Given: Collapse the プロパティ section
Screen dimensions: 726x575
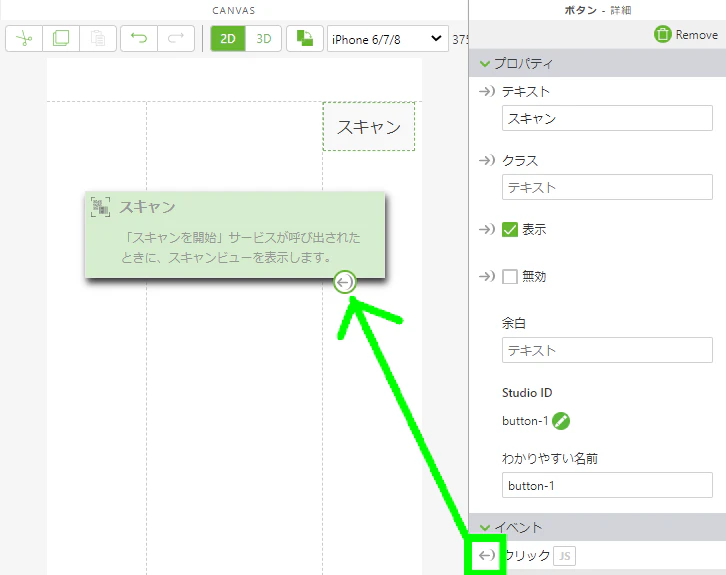Looking at the screenshot, I should [485, 63].
